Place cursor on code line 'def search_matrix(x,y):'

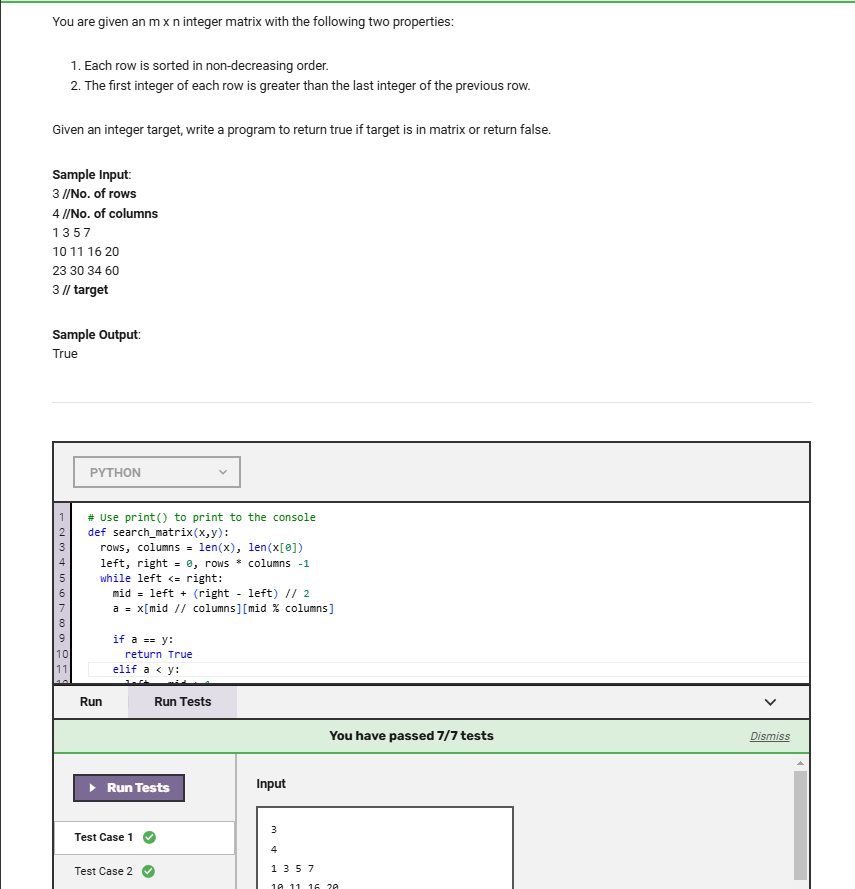coord(158,532)
